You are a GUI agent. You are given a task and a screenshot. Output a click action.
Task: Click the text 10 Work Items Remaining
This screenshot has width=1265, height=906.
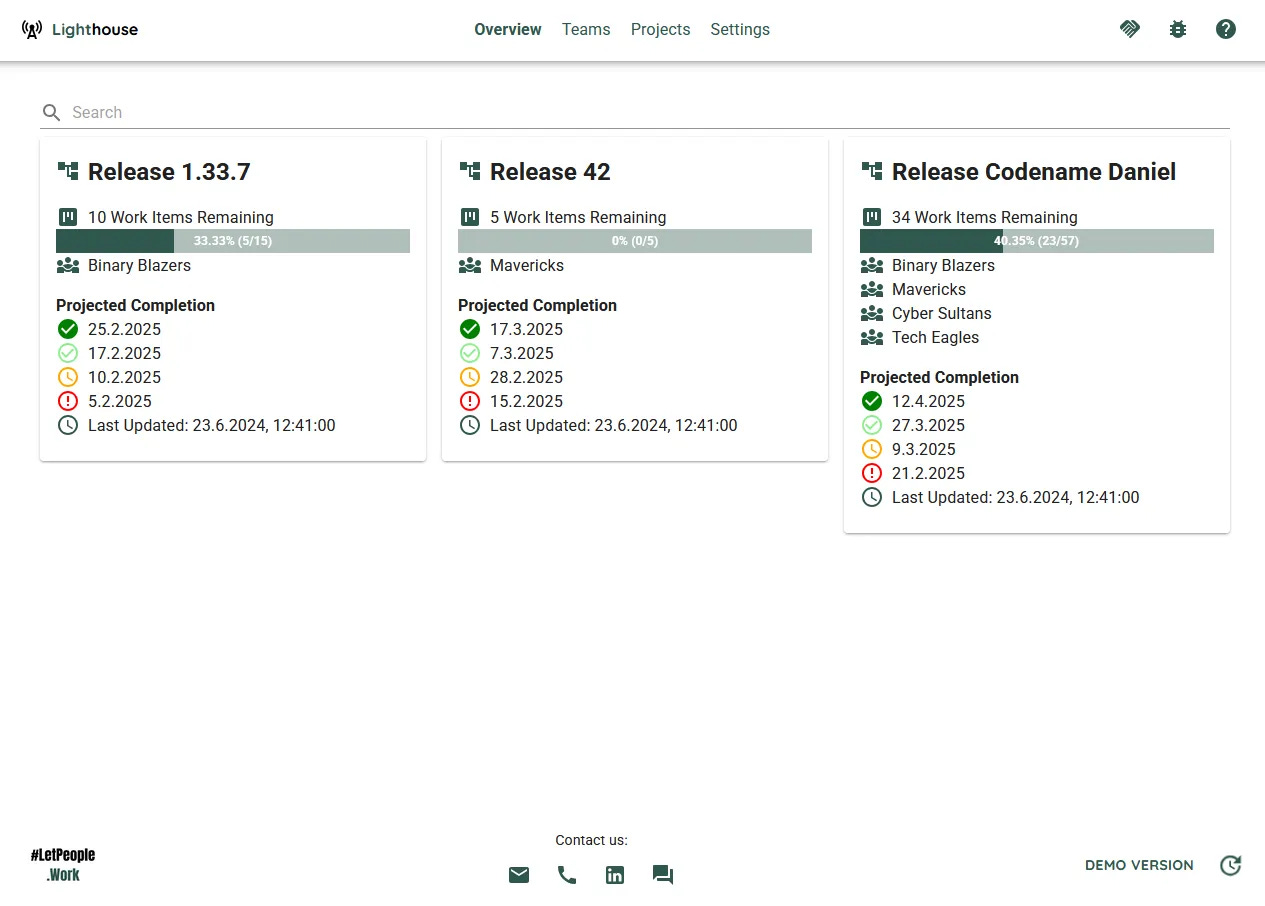click(x=181, y=217)
